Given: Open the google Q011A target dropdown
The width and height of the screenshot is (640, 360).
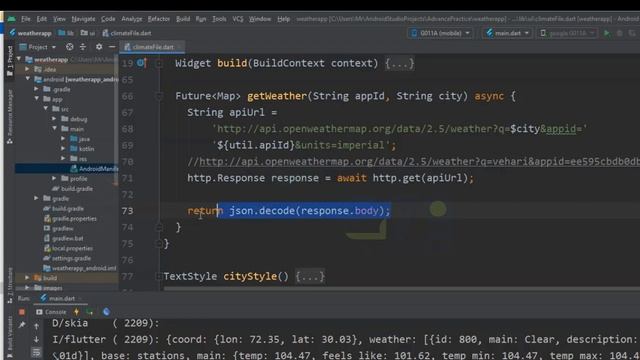Looking at the screenshot, I should point(568,33).
